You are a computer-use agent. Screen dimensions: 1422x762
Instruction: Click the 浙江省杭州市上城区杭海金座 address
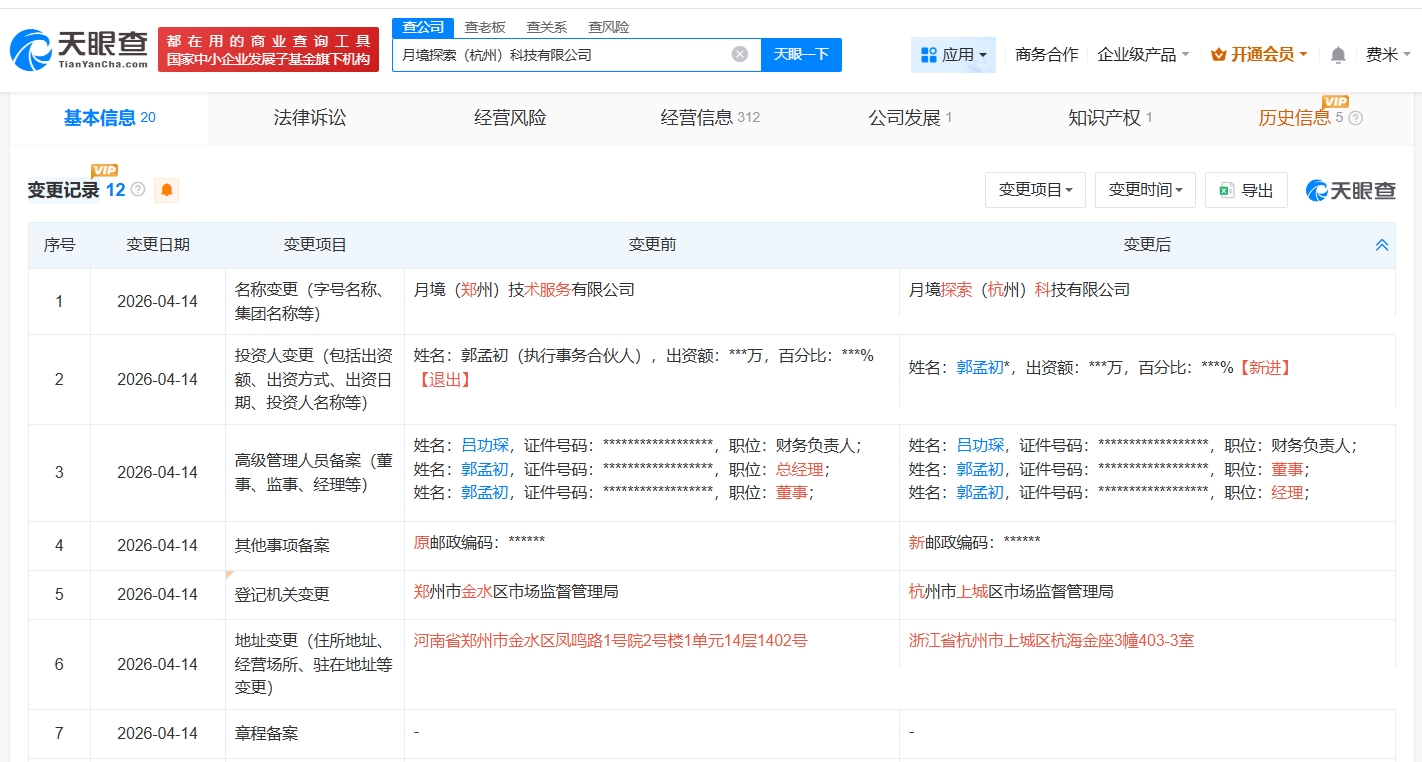1051,641
